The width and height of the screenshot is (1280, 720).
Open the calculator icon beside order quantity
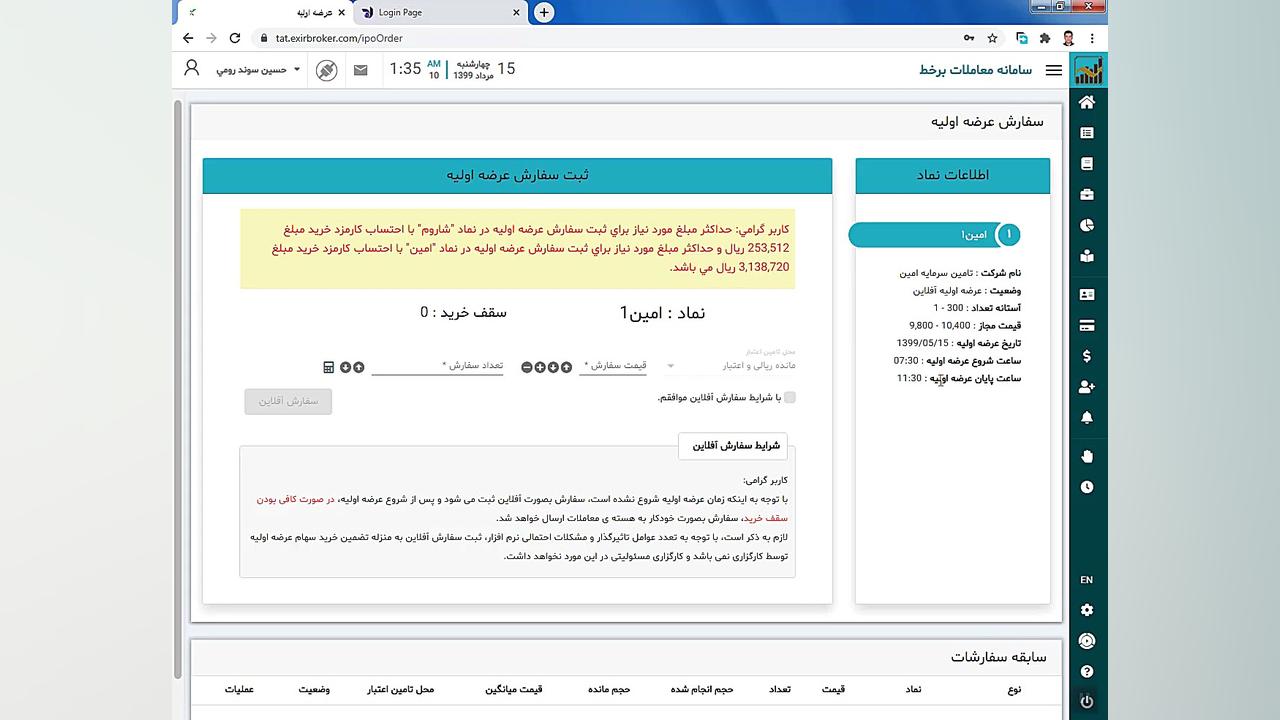[328, 367]
